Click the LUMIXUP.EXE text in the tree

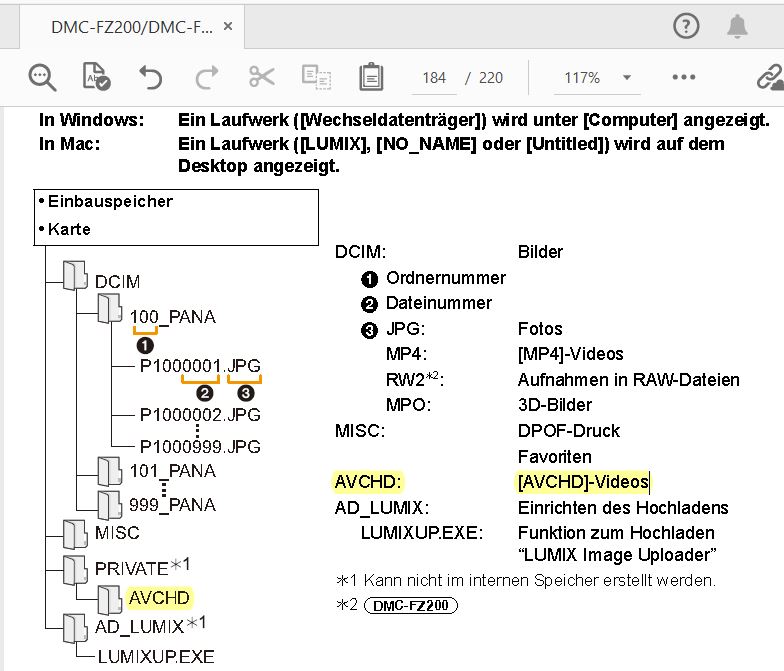click(155, 657)
